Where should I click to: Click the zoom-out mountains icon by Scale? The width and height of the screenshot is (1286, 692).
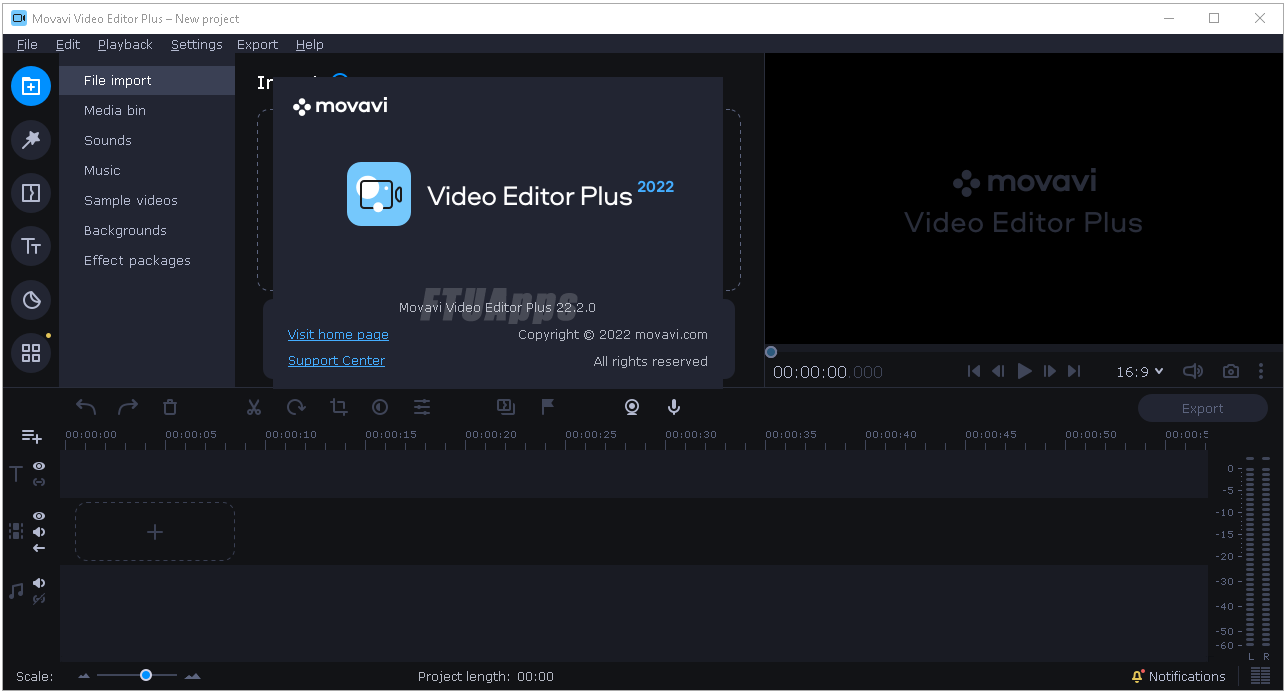click(x=84, y=676)
